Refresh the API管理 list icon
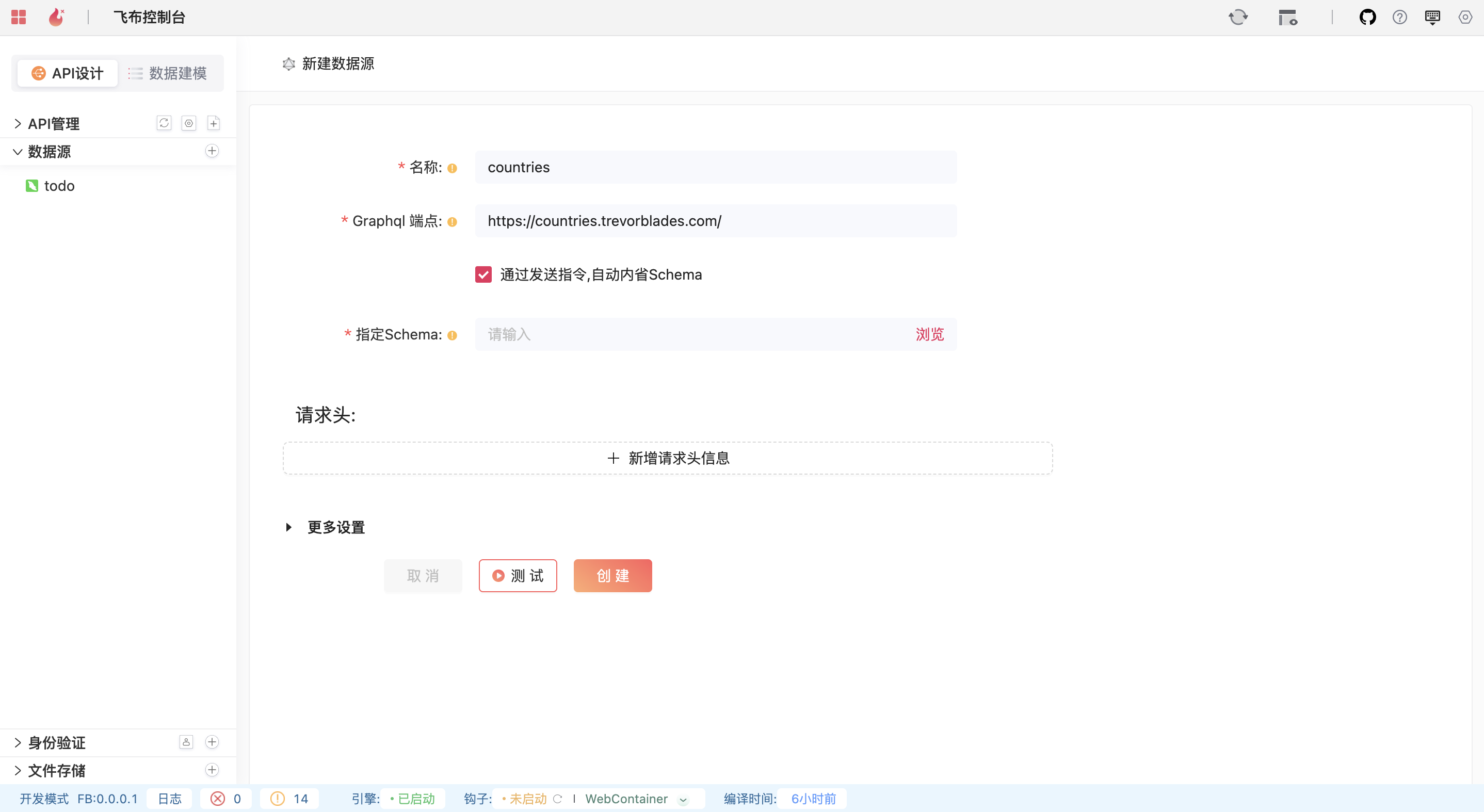 tap(164, 123)
